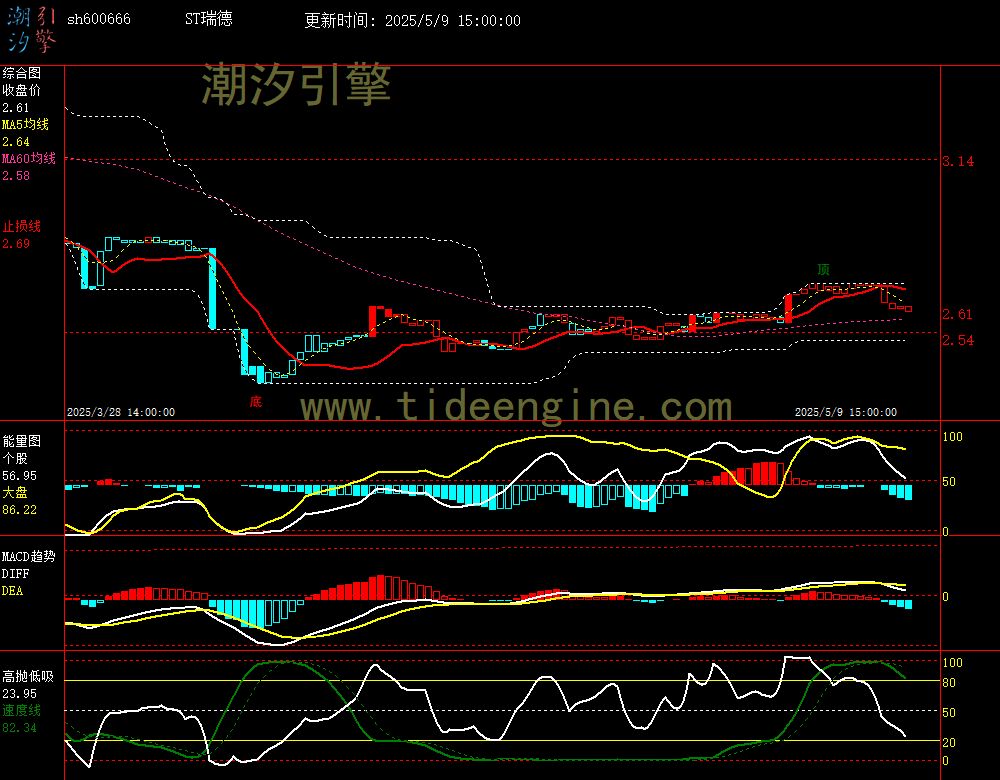Click the green 顶 marker on the chart
Image resolution: width=1000 pixels, height=780 pixels.
pos(823,269)
